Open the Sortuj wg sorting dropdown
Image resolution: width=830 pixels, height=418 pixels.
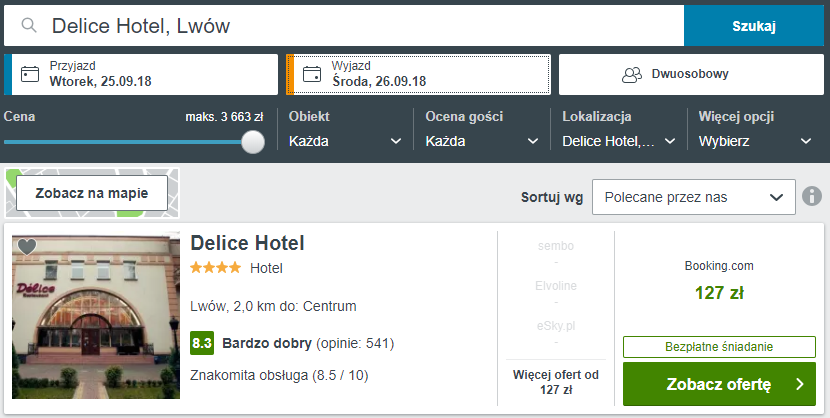pyautogui.click(x=693, y=197)
